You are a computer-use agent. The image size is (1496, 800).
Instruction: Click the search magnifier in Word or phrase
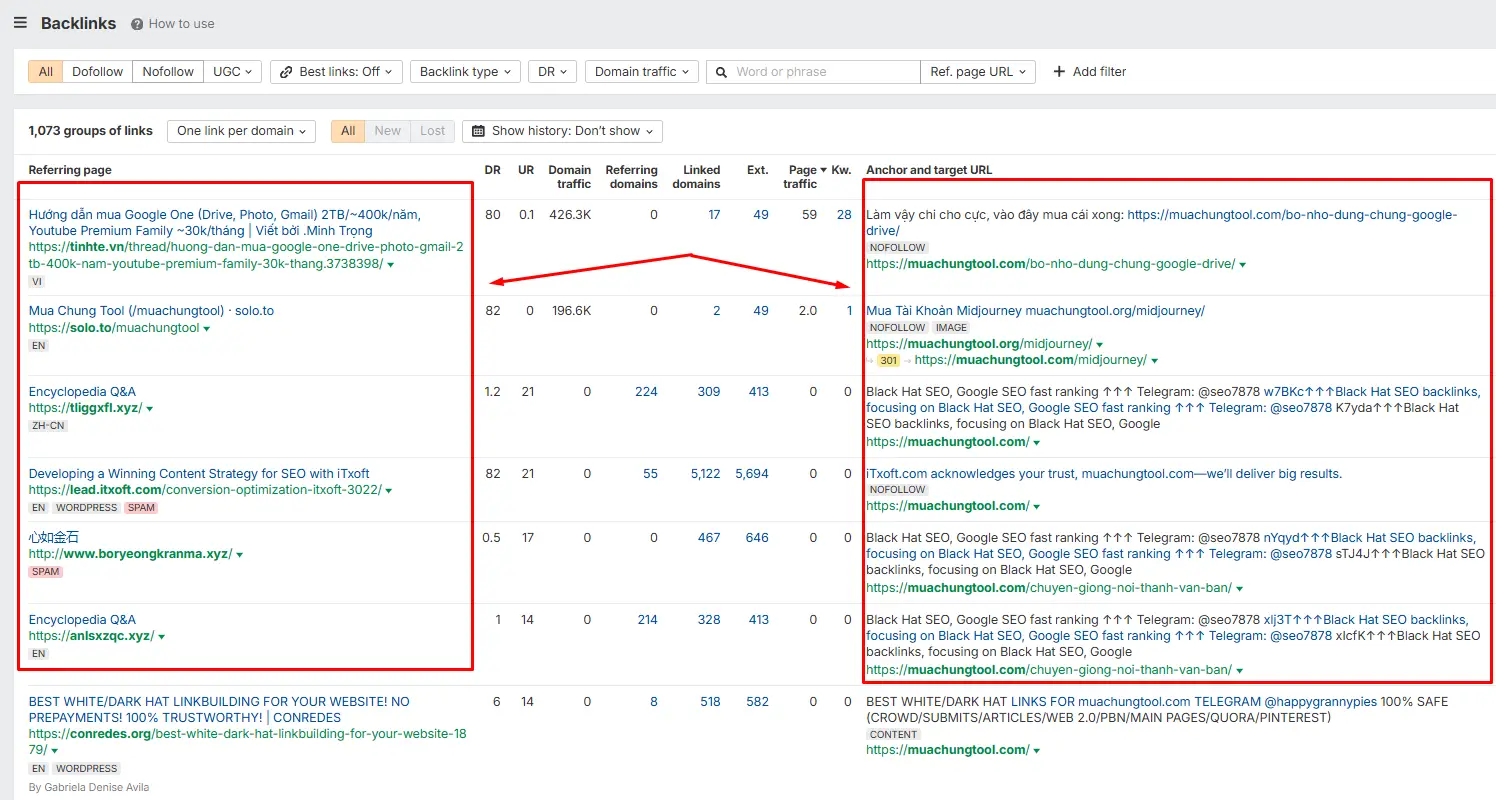coord(721,72)
